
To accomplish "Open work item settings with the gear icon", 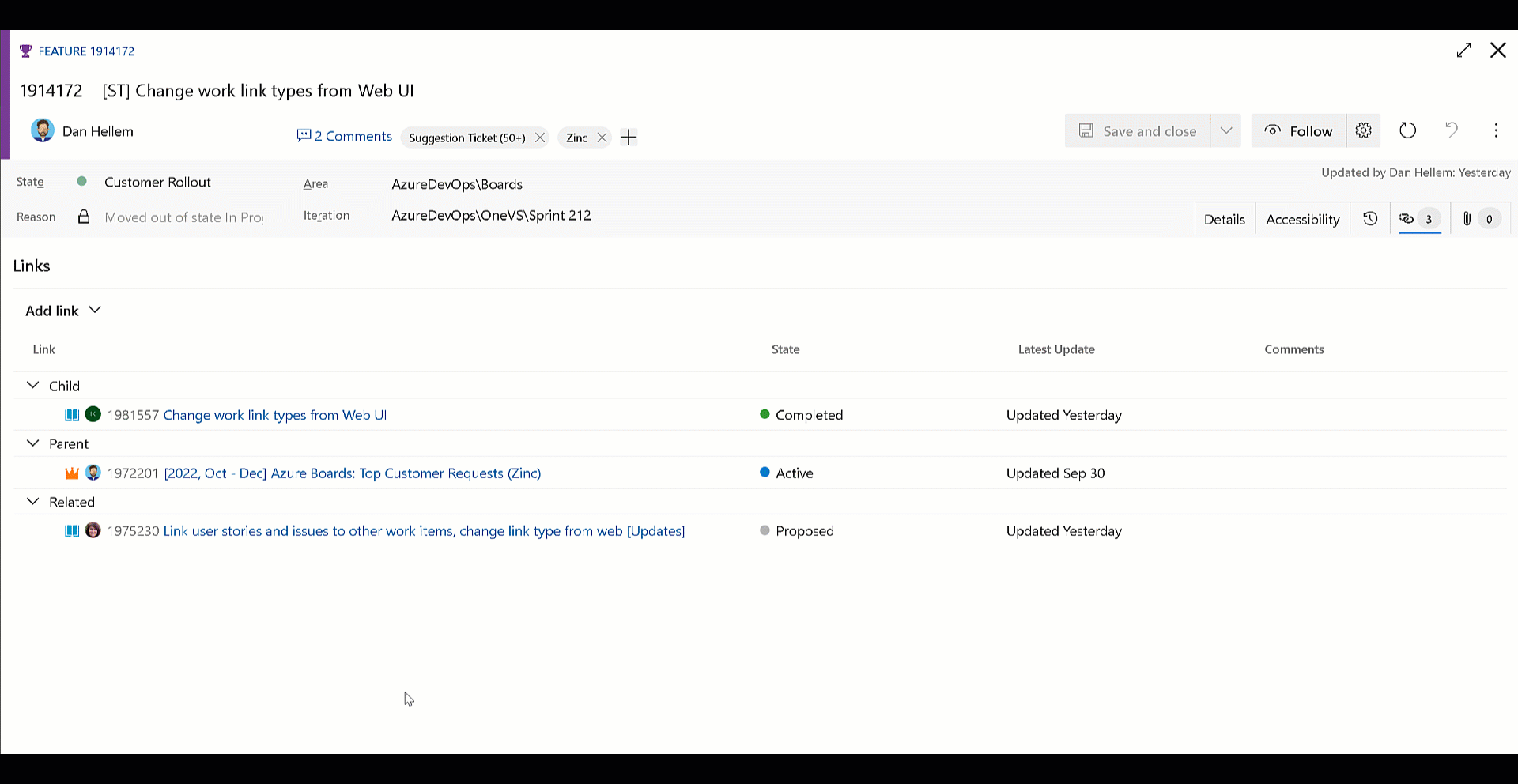I will (x=1363, y=130).
